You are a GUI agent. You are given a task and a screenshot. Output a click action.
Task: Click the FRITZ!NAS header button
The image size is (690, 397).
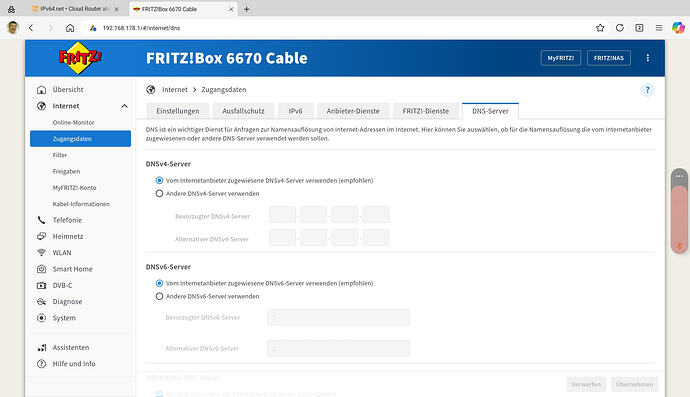tap(609, 58)
